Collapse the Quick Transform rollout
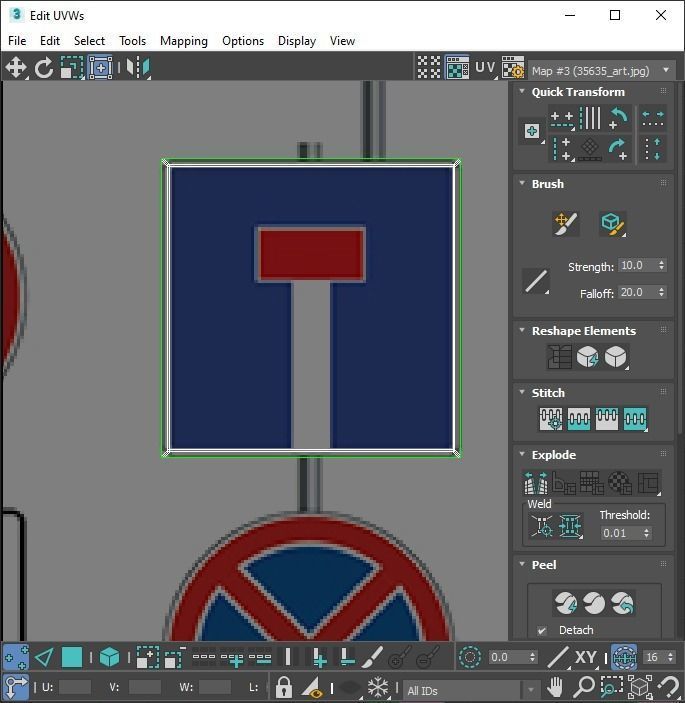Screen dimensions: 685x703 tap(522, 91)
